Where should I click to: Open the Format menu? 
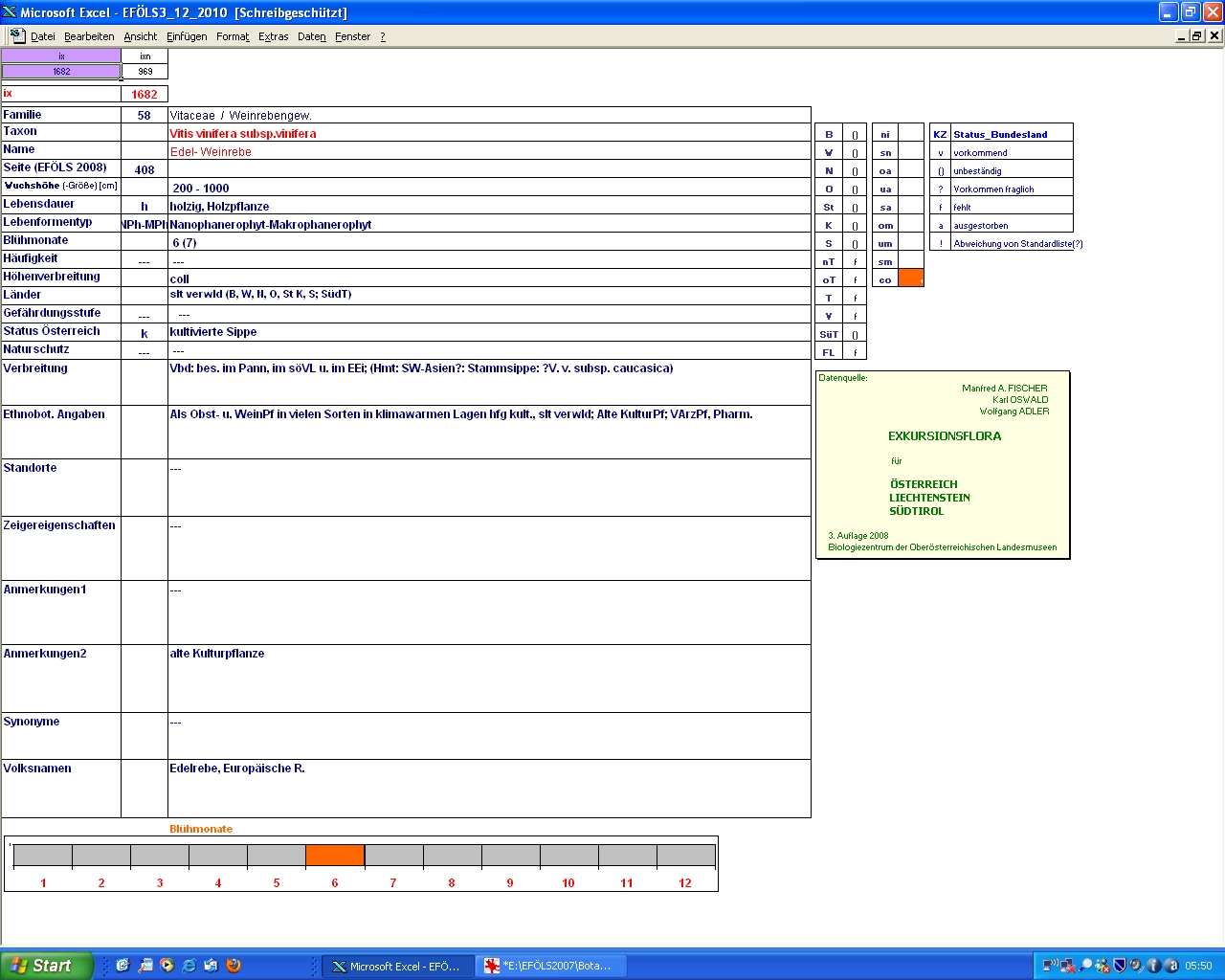[233, 36]
